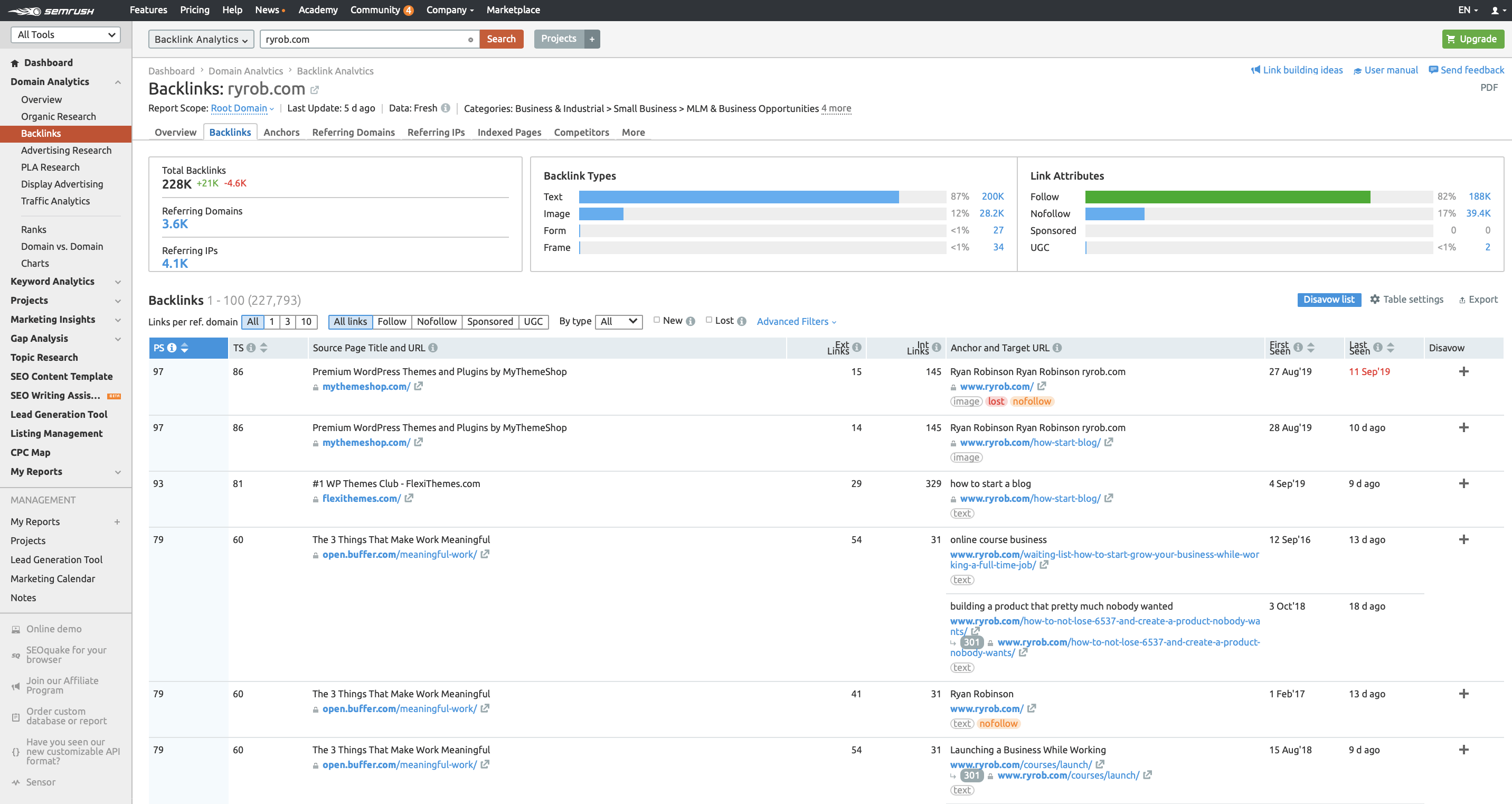Image resolution: width=1512 pixels, height=804 pixels.
Task: Sort by TS column arrows
Action: pos(264,348)
